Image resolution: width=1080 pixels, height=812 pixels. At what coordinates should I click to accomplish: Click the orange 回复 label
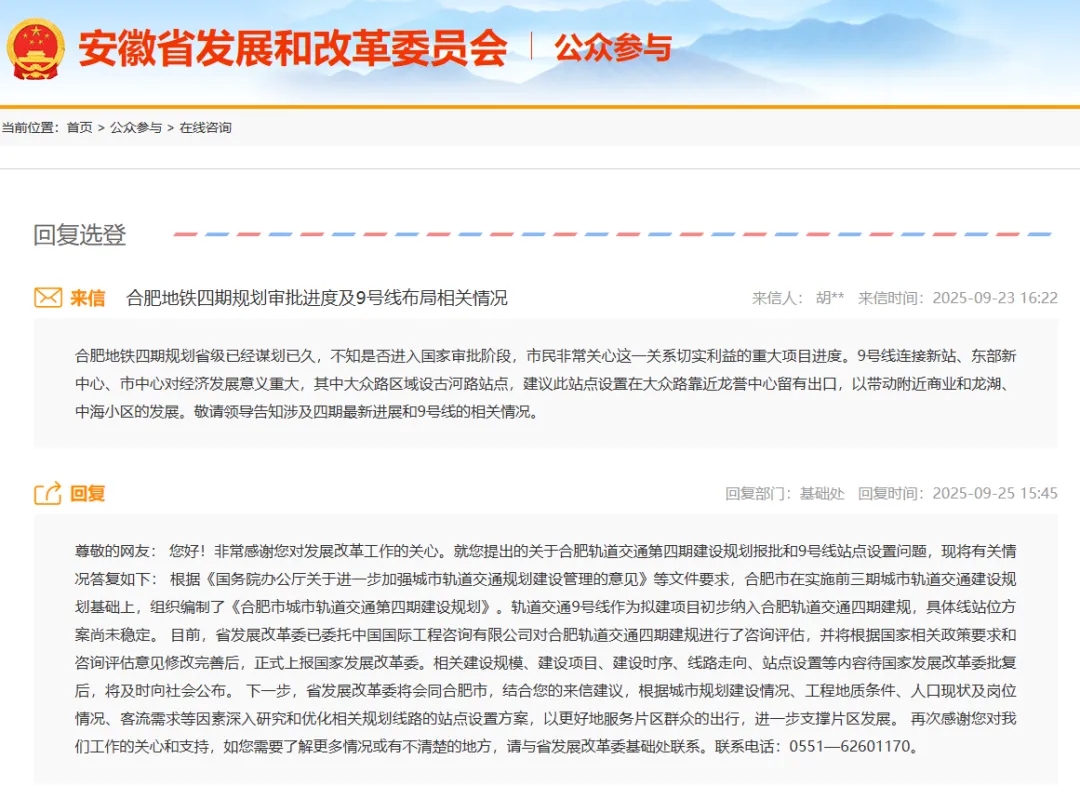point(87,494)
